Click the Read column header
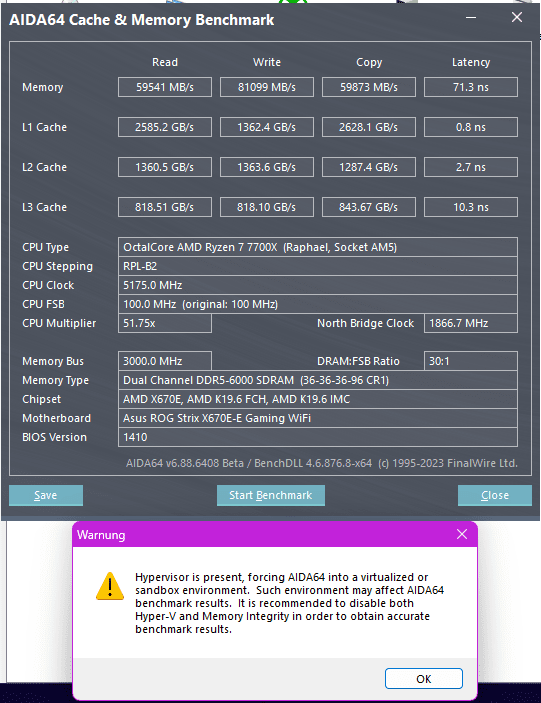 [x=165, y=62]
